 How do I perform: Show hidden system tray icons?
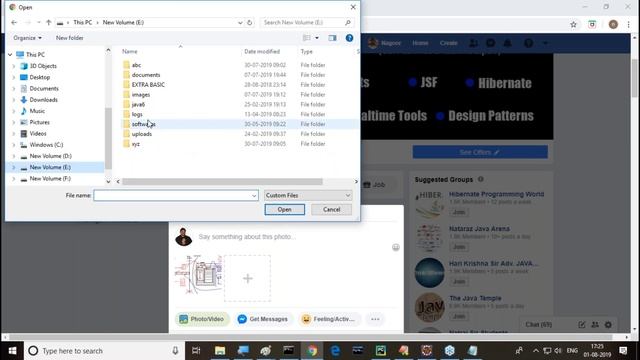pyautogui.click(x=536, y=351)
